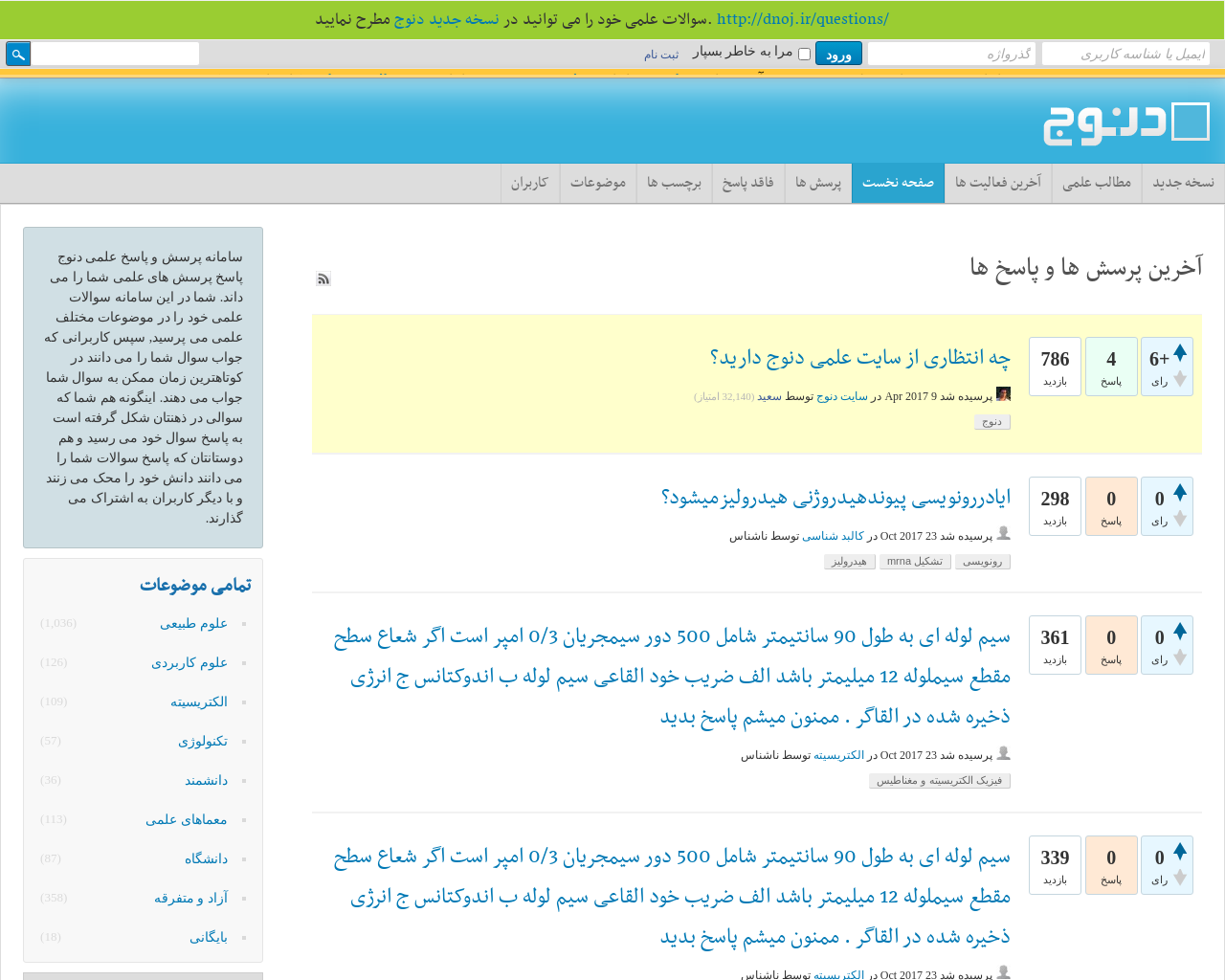This screenshot has height=980, width=1225.
Task: Open the هیدرولیز tag
Action: (849, 560)
